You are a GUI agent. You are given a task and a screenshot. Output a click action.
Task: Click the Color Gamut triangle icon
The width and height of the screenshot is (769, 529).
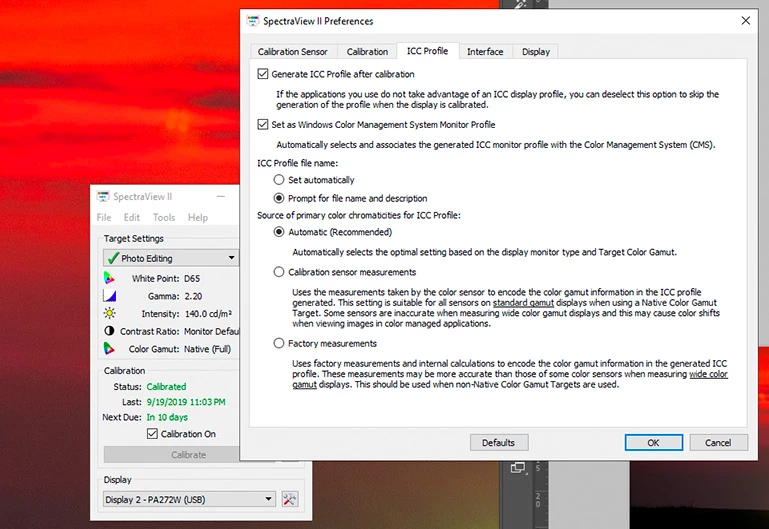coord(109,349)
